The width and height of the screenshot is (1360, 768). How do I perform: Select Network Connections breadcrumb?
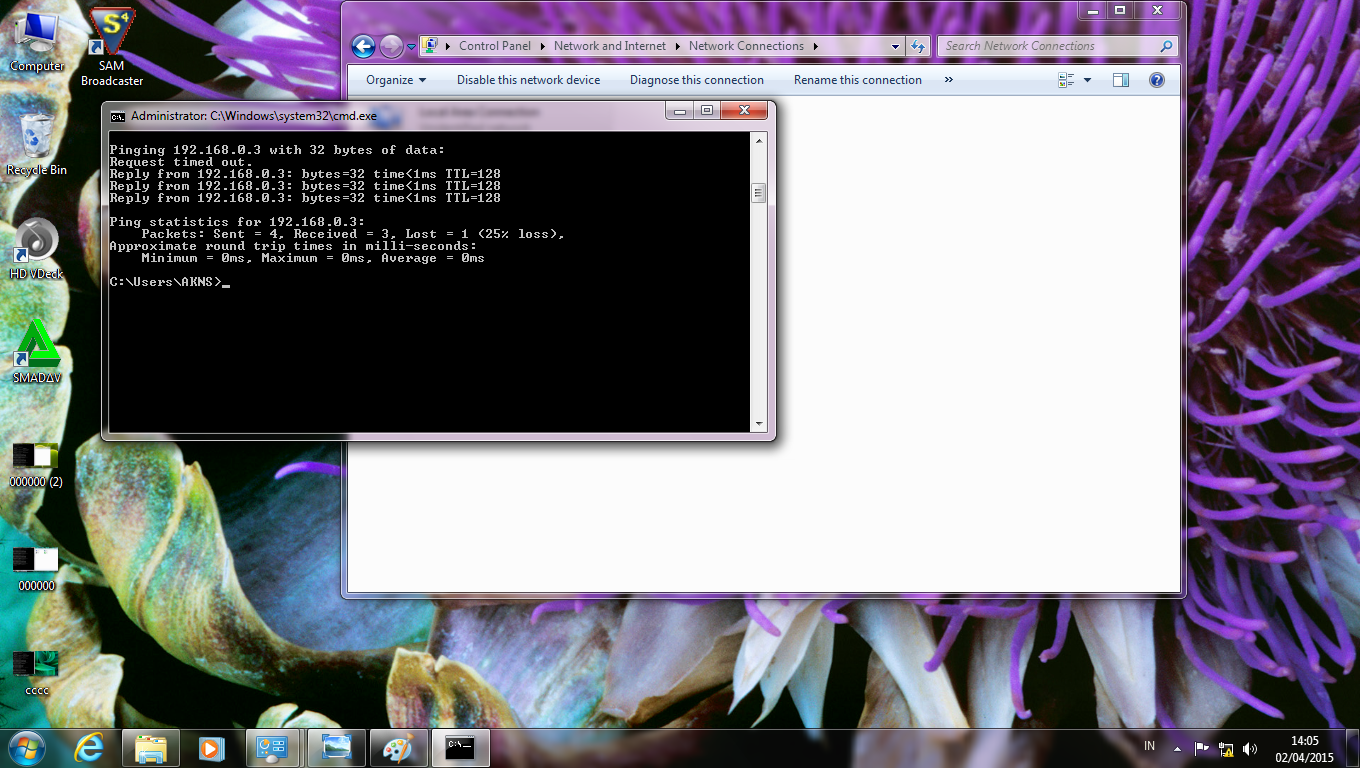746,46
